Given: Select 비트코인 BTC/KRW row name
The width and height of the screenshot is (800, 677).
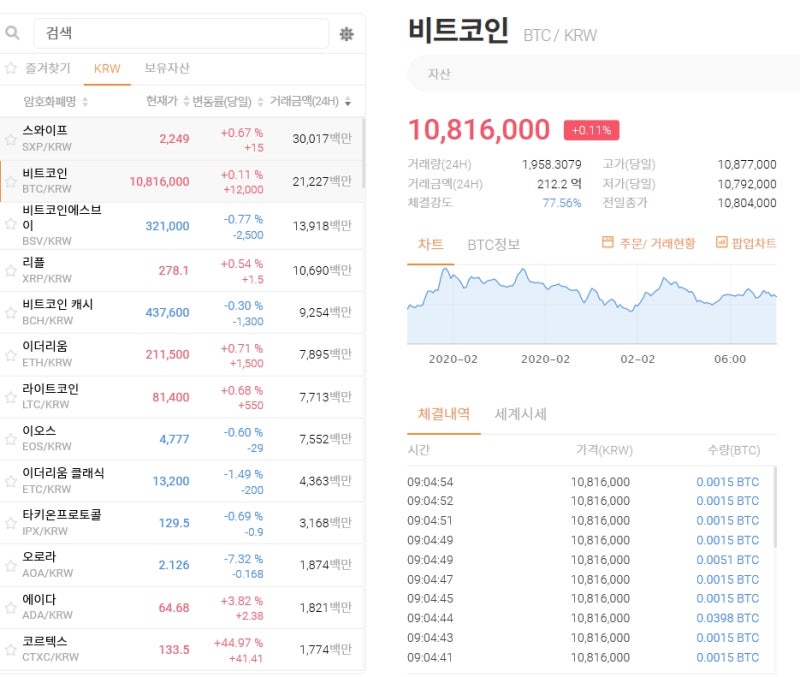Looking at the screenshot, I should (x=47, y=181).
